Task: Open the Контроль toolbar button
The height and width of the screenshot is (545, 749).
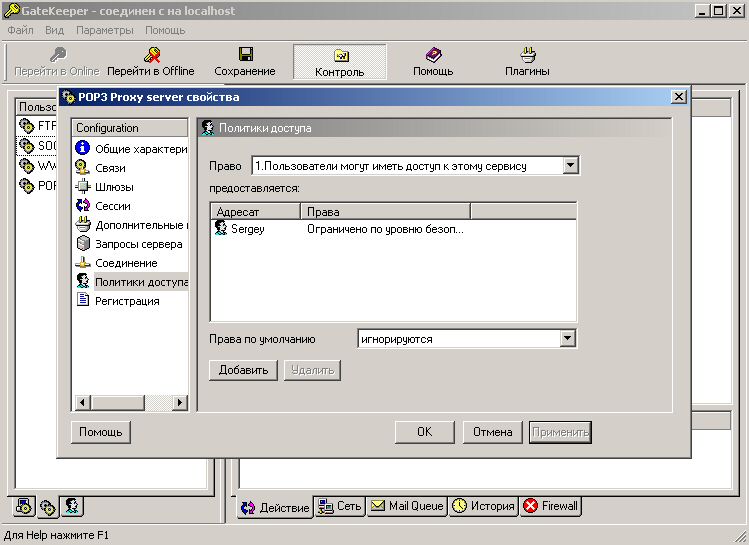Action: (x=339, y=62)
